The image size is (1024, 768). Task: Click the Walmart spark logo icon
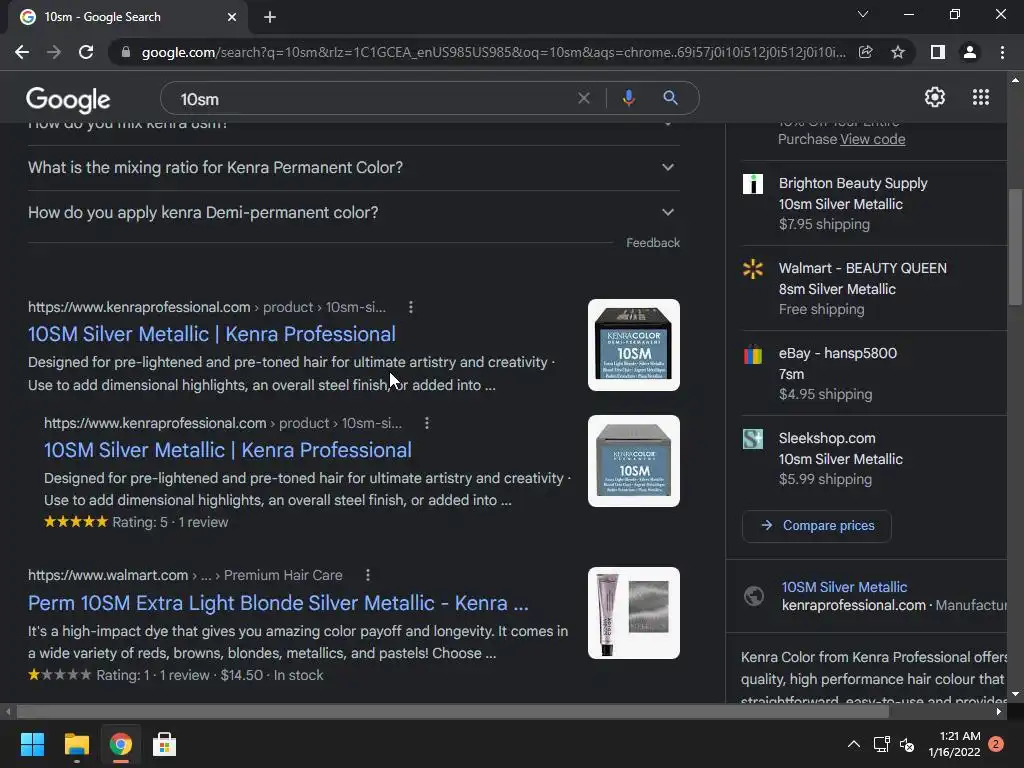753,269
